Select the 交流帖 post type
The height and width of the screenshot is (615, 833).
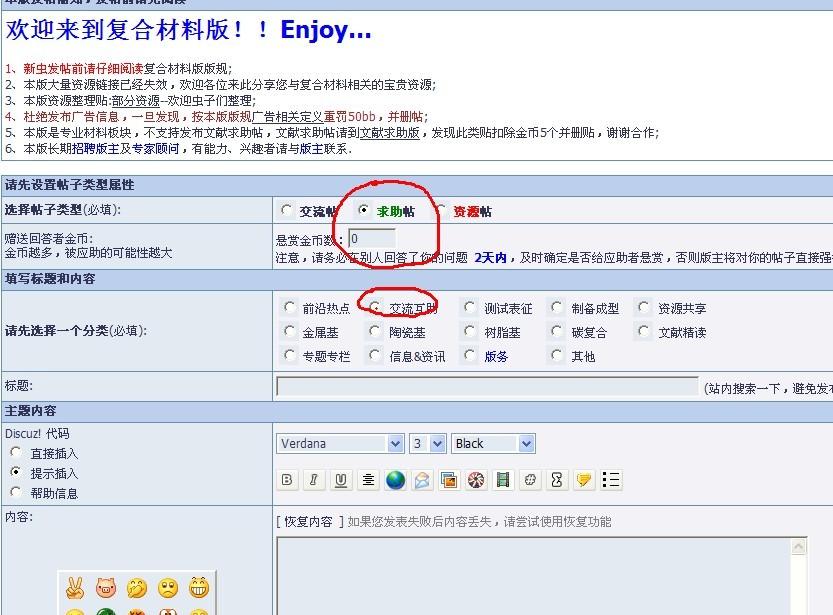point(287,210)
